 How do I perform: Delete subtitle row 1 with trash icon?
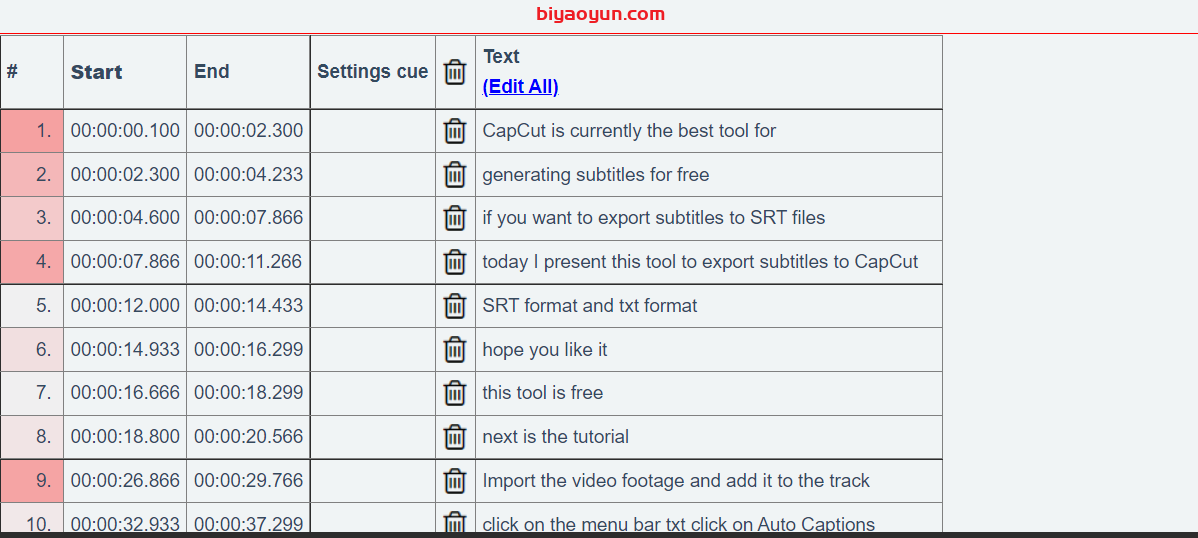(455, 131)
